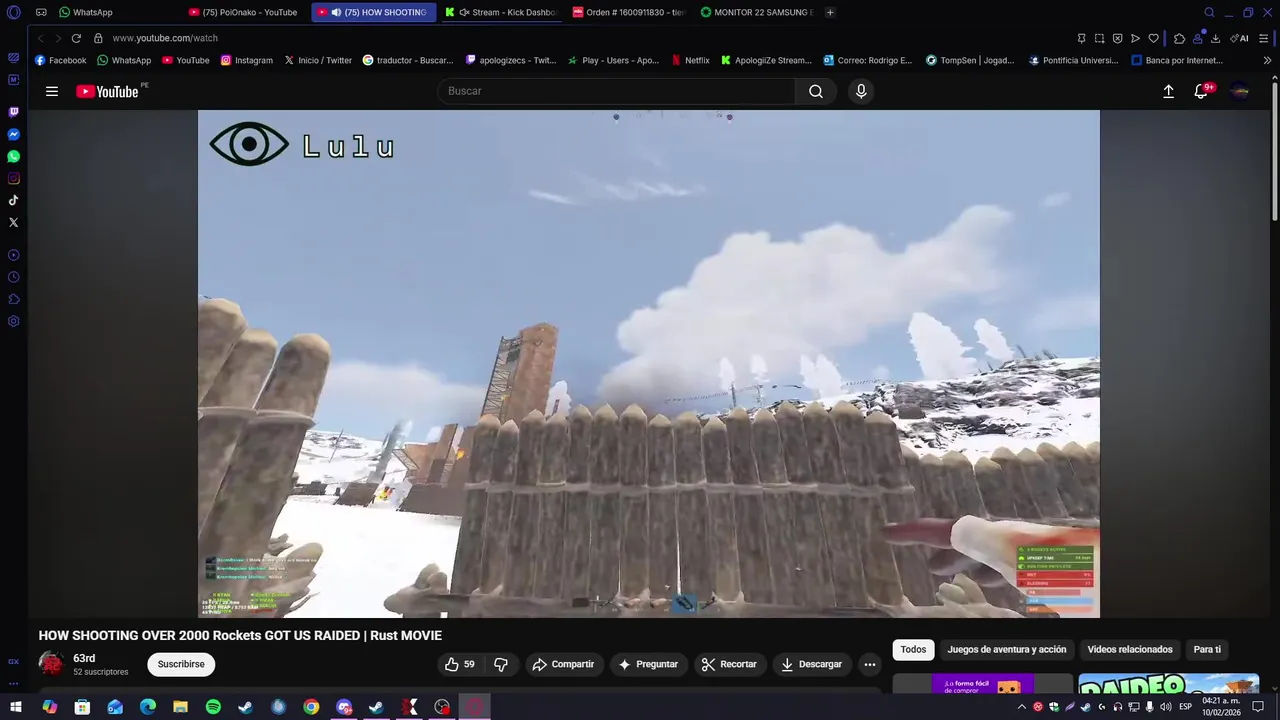Viewport: 1280px width, 720px height.
Task: Select the Todos filter chip
Action: click(x=913, y=650)
